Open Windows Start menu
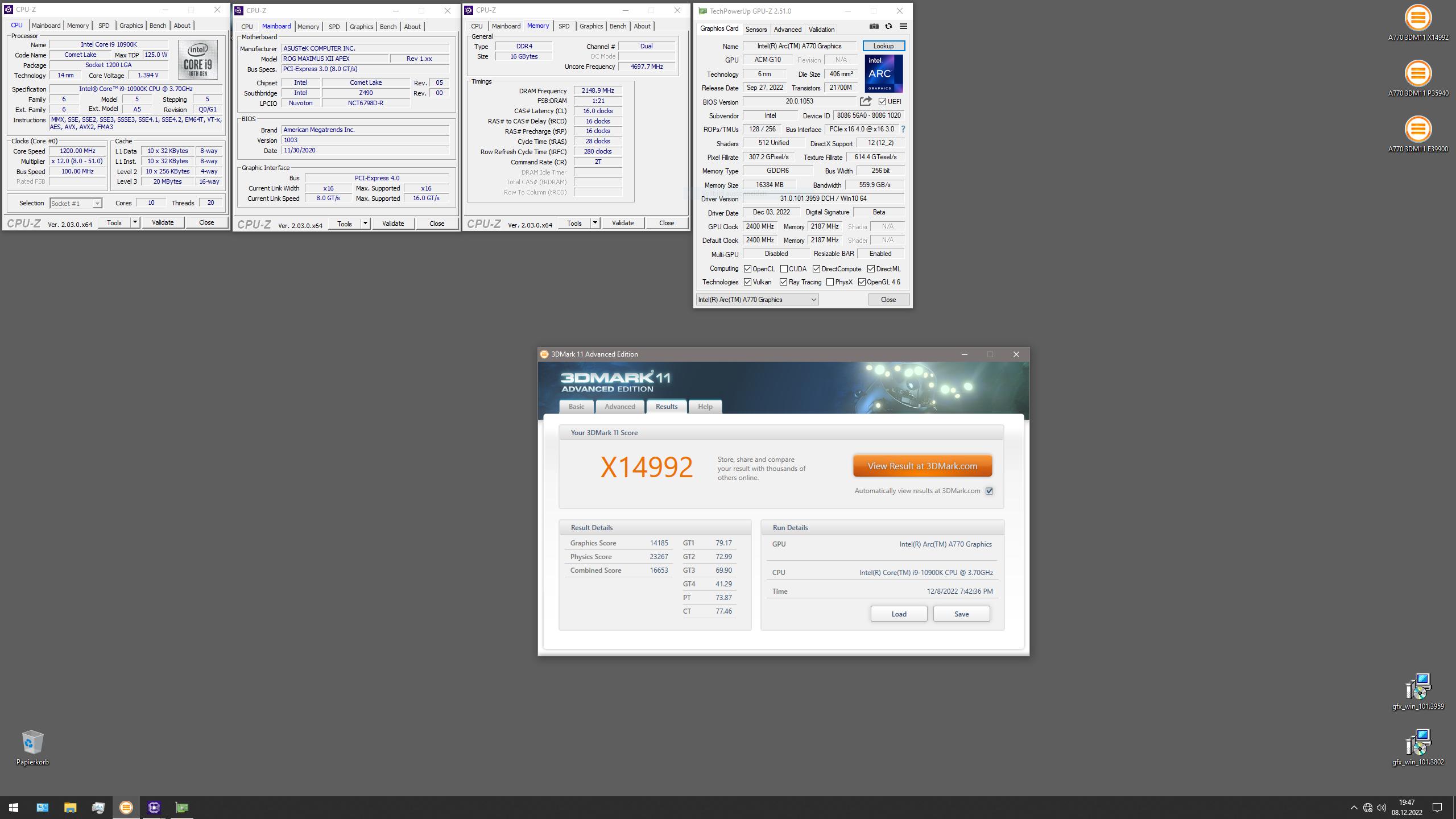Screen dimensions: 1456x819 pos(14,807)
